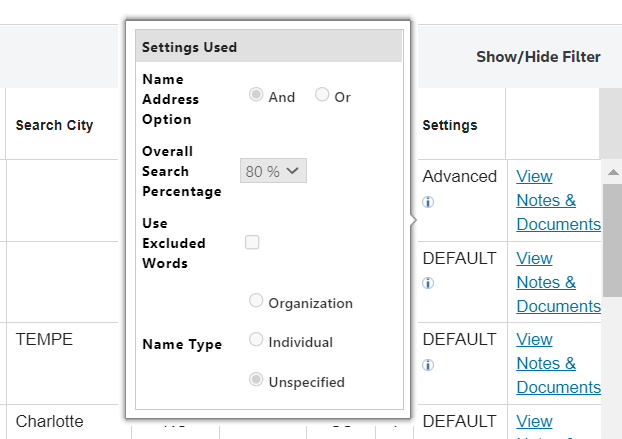Select the Or name address option

322,96
